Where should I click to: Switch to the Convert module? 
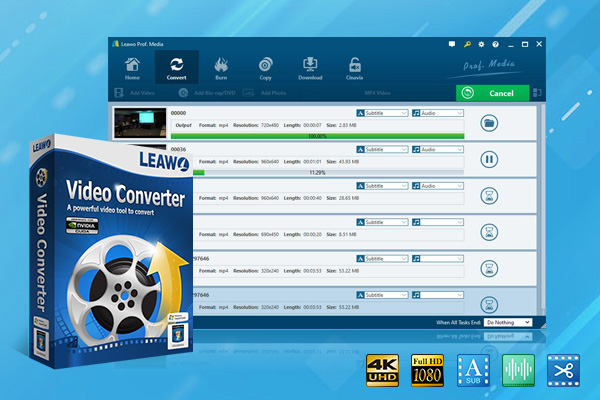click(x=176, y=67)
